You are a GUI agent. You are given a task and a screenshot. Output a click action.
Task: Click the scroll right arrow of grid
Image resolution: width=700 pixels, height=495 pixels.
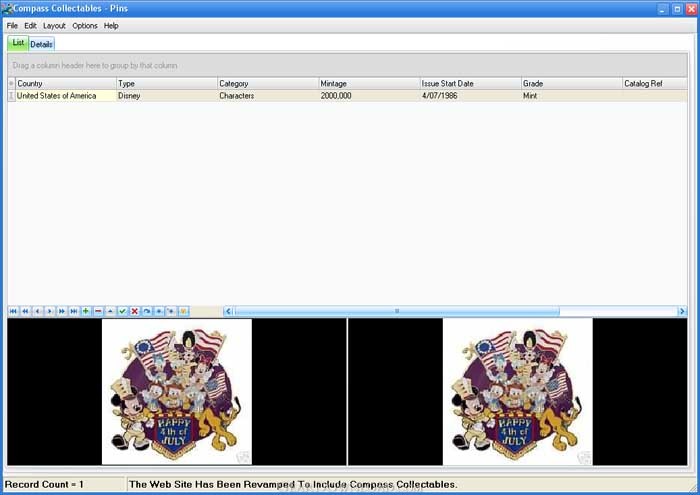pos(682,311)
